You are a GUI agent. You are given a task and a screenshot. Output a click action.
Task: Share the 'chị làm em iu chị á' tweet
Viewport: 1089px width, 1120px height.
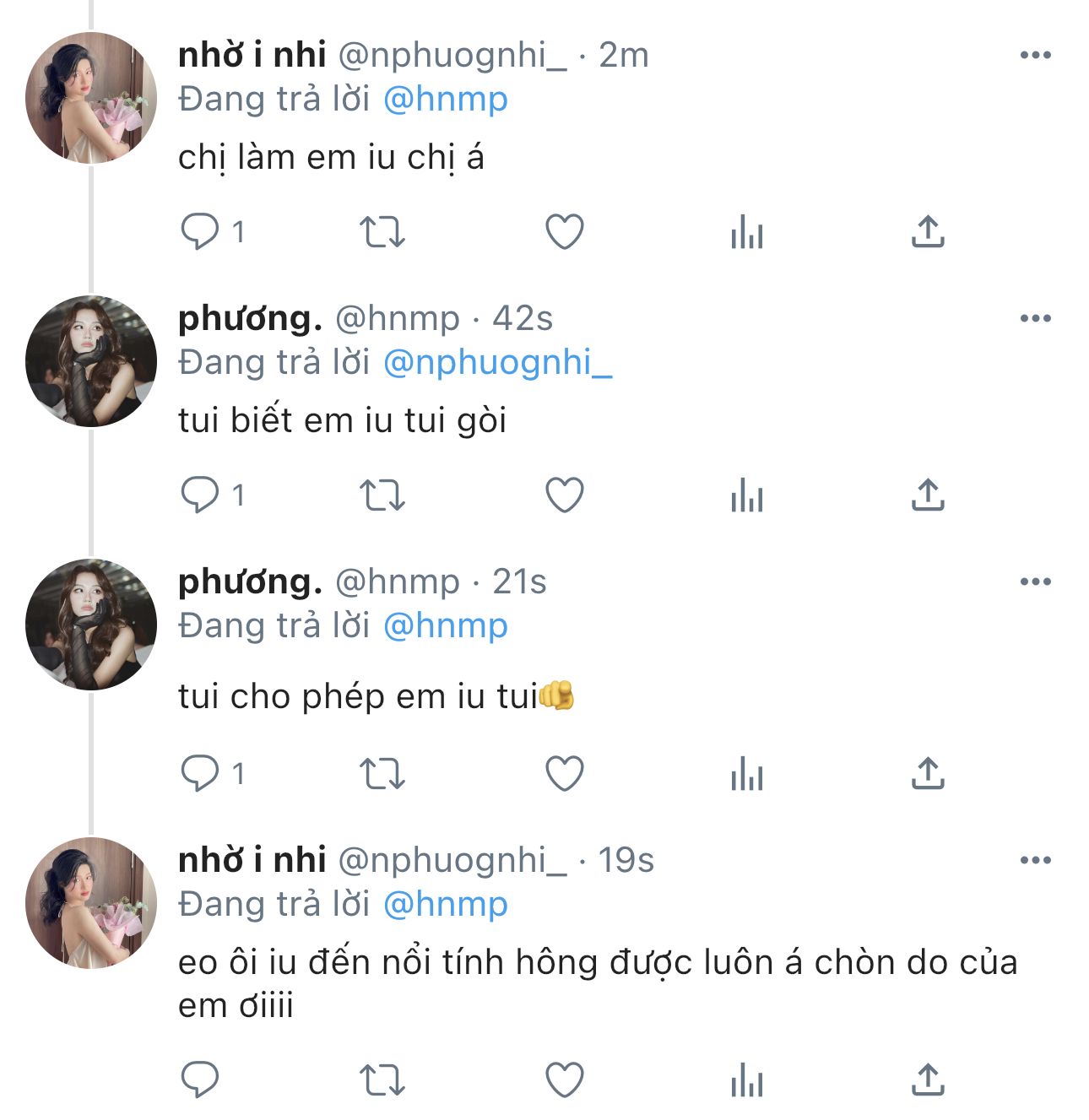[928, 231]
